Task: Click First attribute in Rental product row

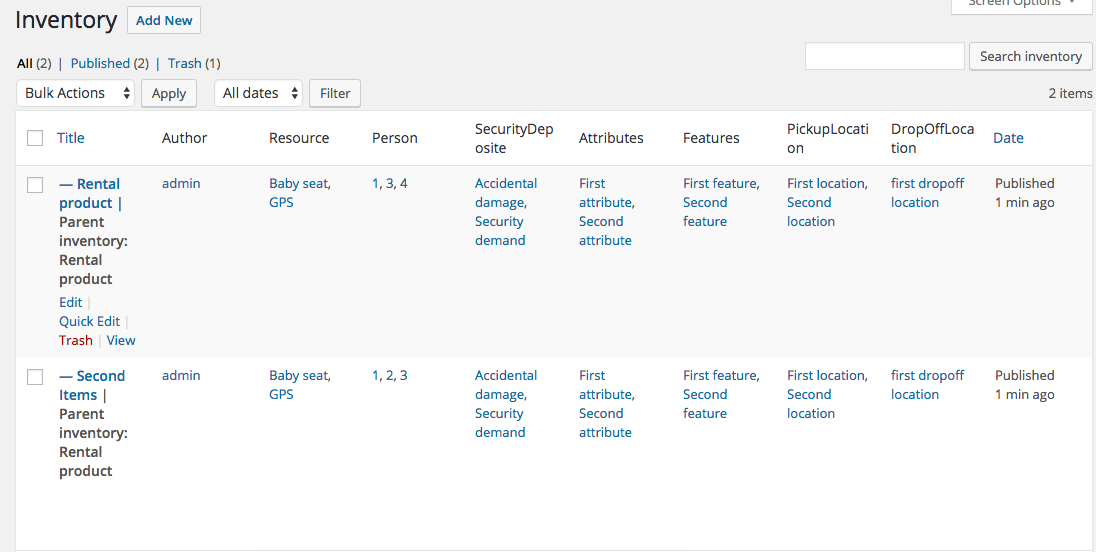Action: click(x=605, y=194)
